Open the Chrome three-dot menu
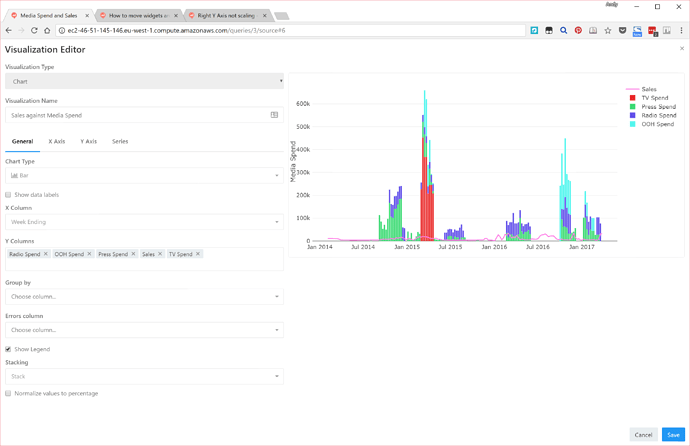 click(x=681, y=30)
